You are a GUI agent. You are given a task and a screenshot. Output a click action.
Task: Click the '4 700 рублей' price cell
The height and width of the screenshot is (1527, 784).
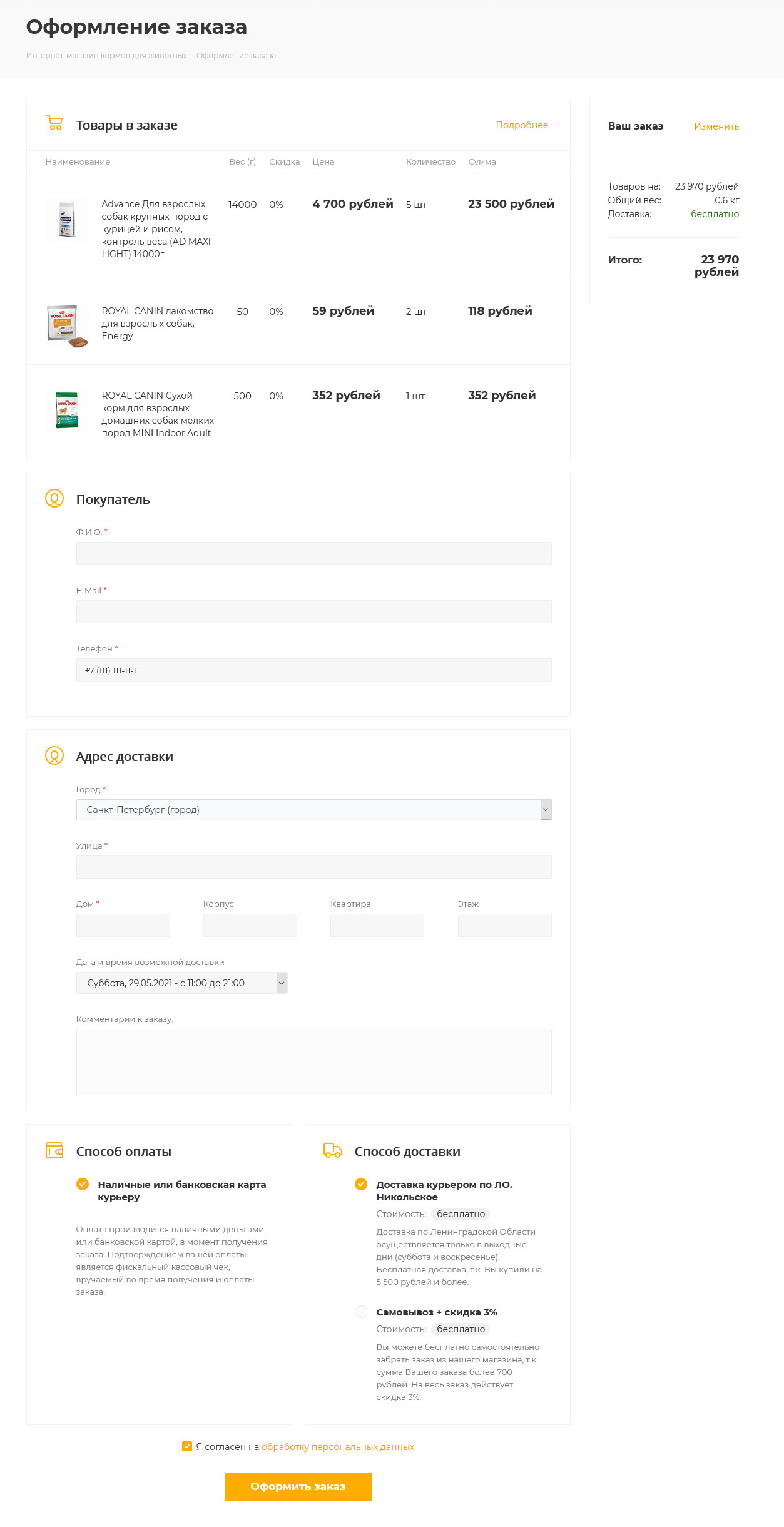(353, 204)
